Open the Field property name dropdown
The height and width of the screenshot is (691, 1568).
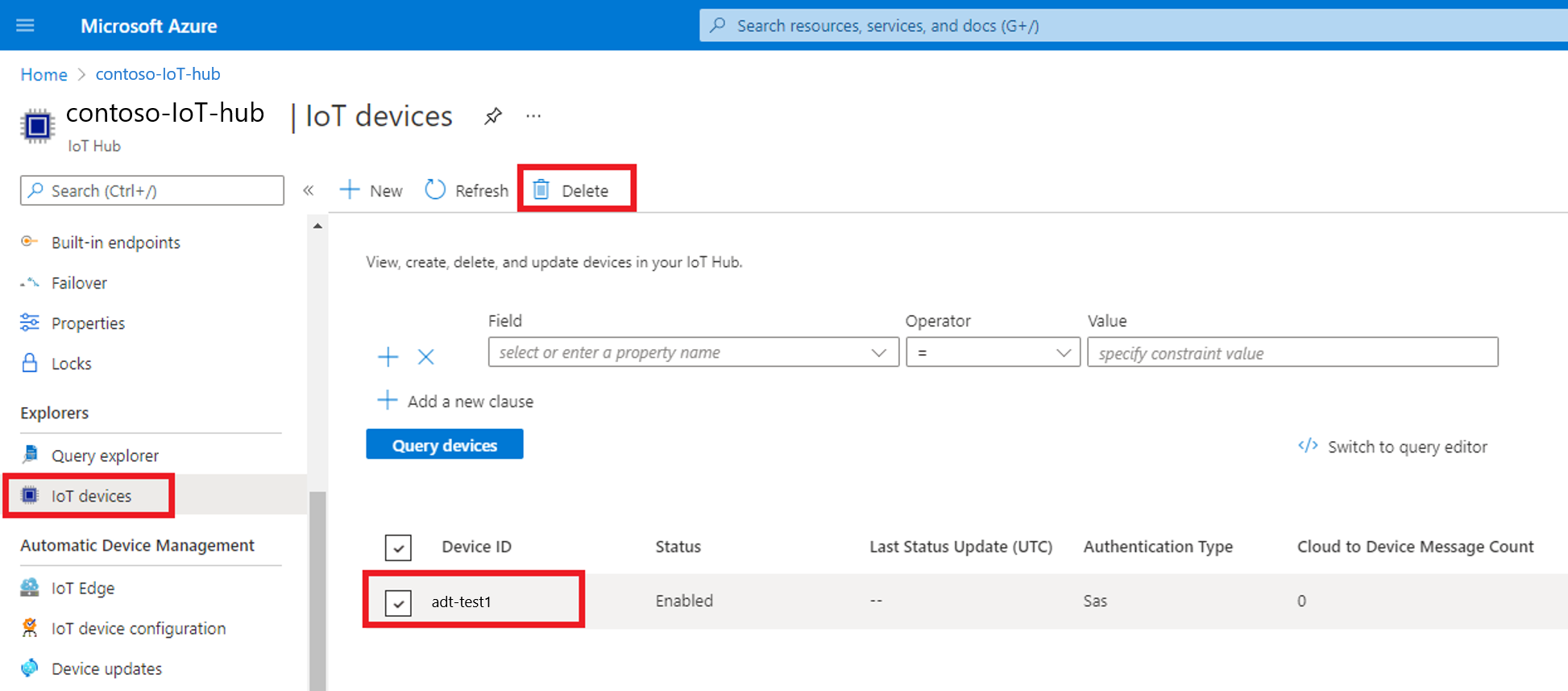pyautogui.click(x=693, y=352)
